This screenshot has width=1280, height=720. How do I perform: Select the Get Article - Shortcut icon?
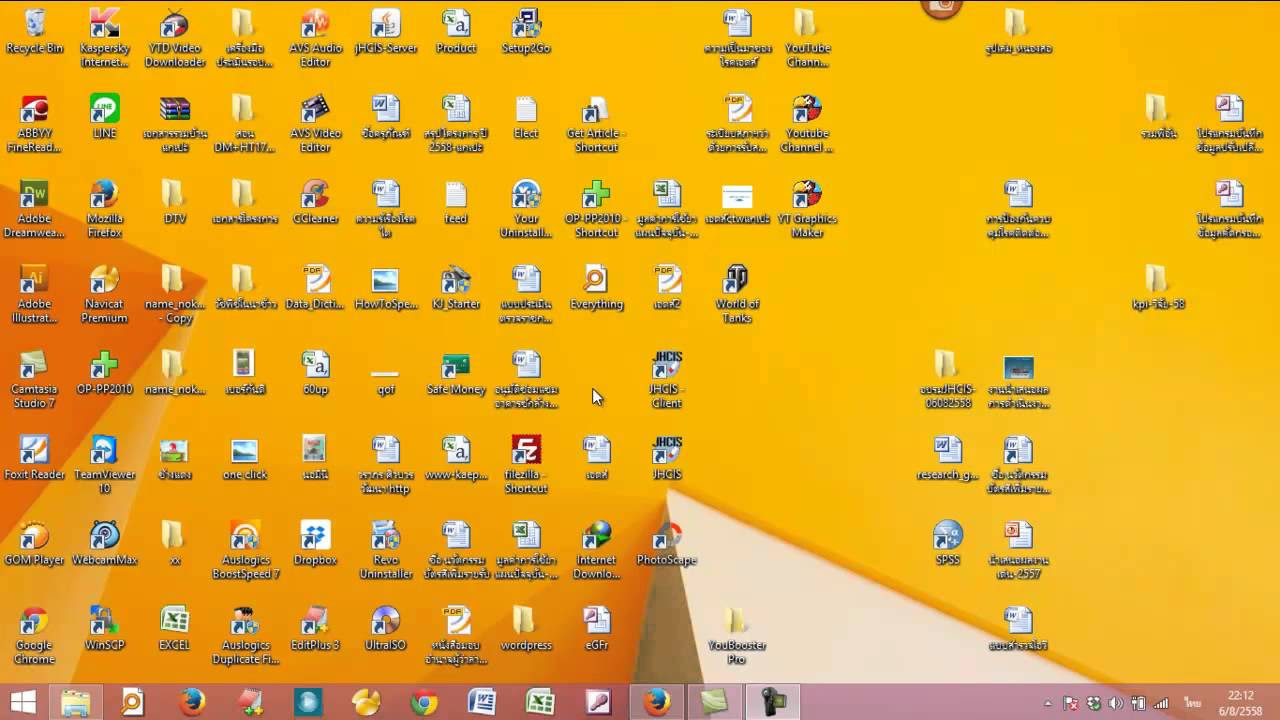(596, 124)
